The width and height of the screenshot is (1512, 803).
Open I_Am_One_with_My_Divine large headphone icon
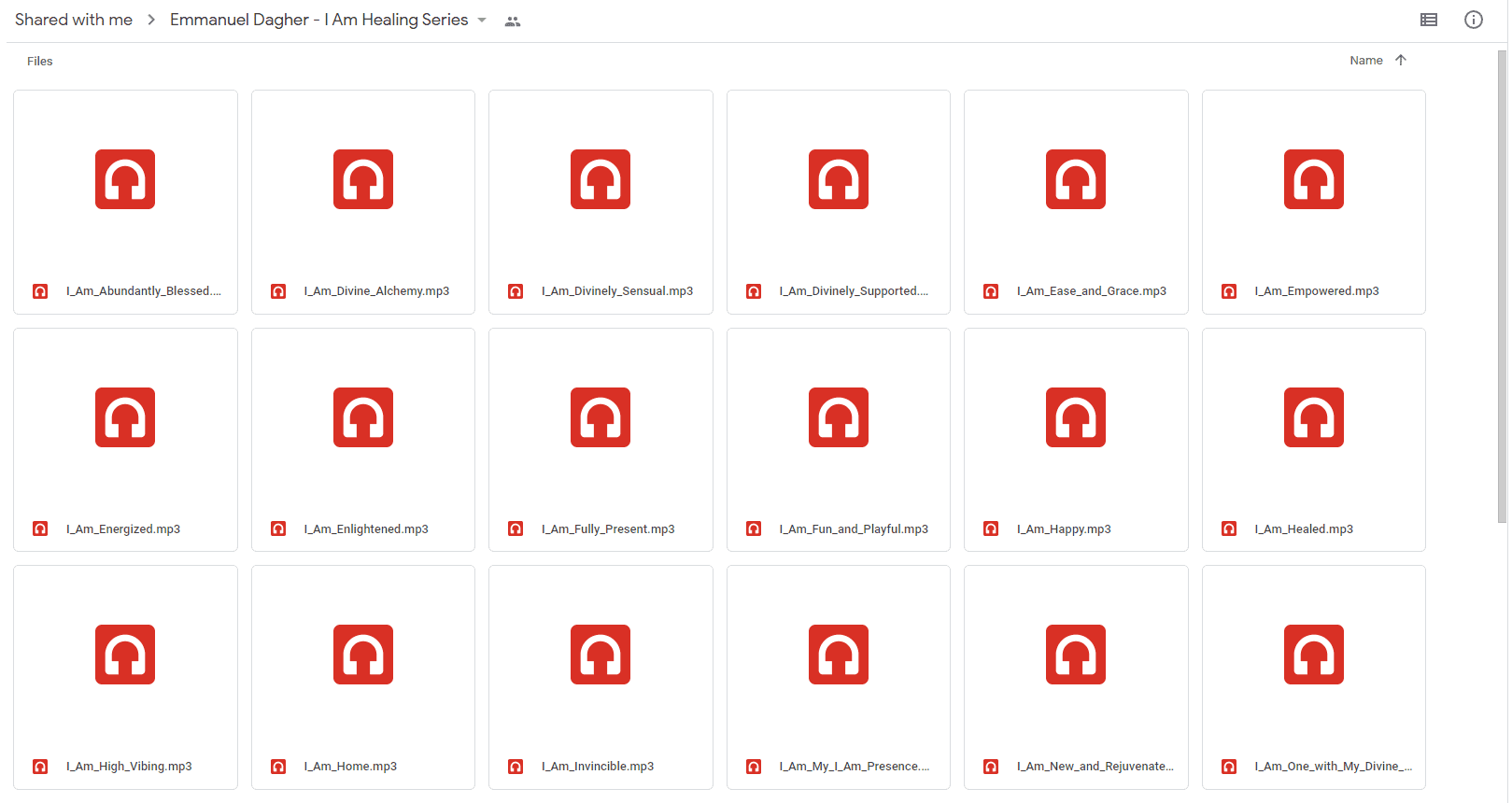click(1314, 655)
